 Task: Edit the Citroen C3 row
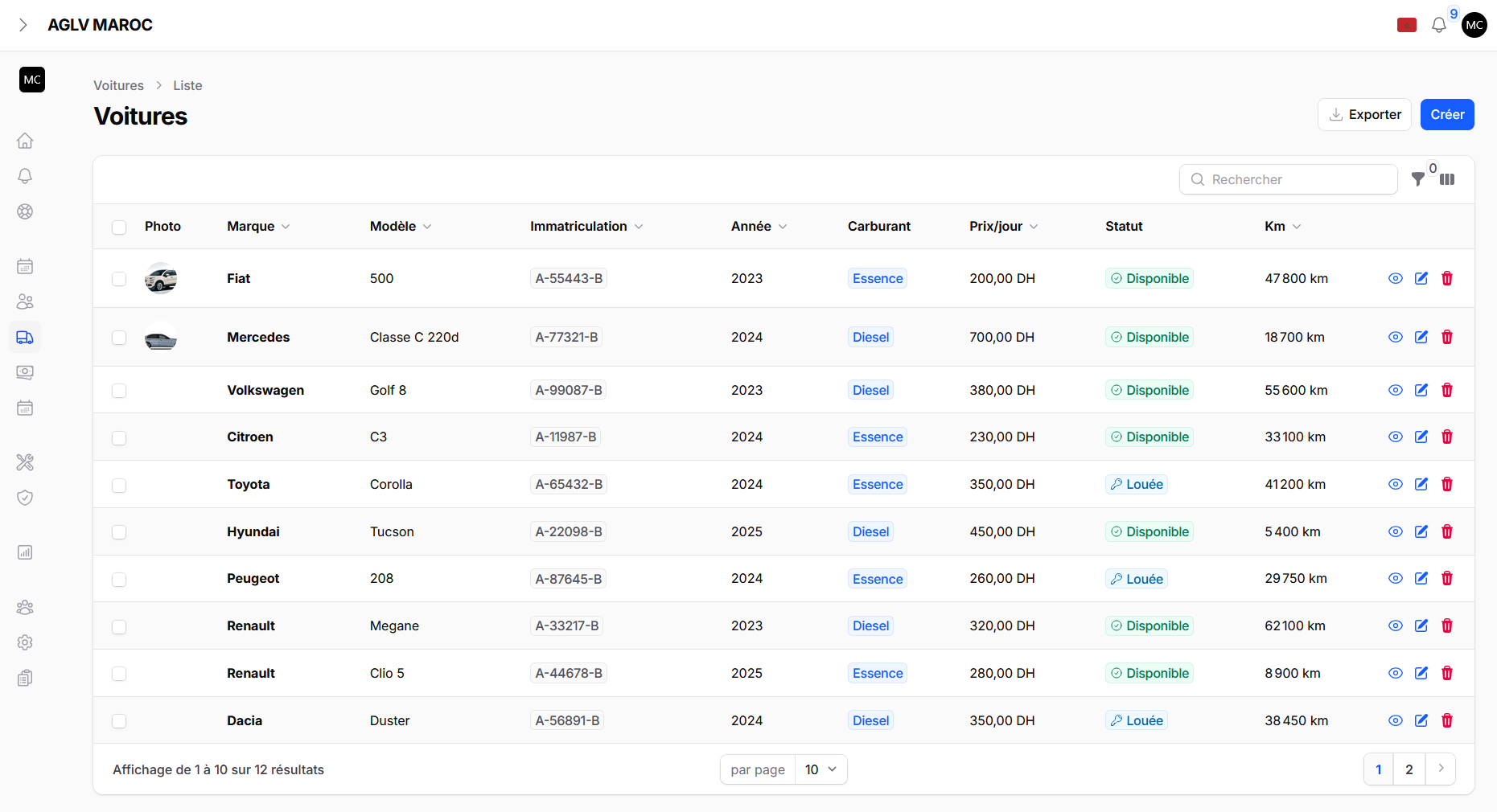click(1421, 437)
